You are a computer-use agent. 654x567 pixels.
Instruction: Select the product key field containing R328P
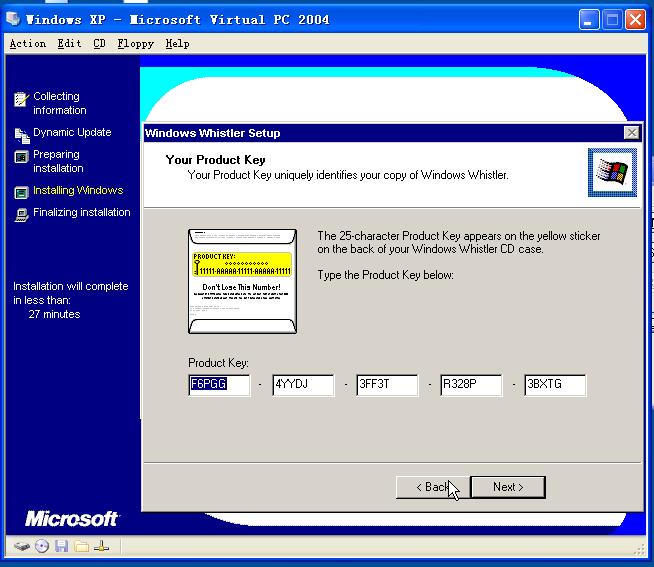(x=471, y=385)
